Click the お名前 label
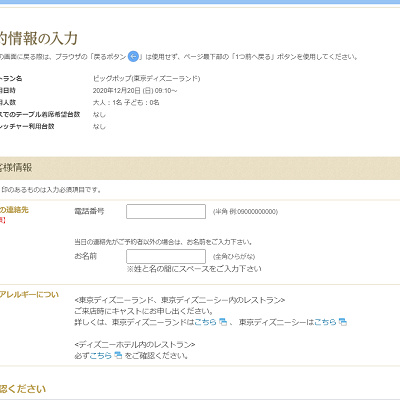 [x=85, y=256]
